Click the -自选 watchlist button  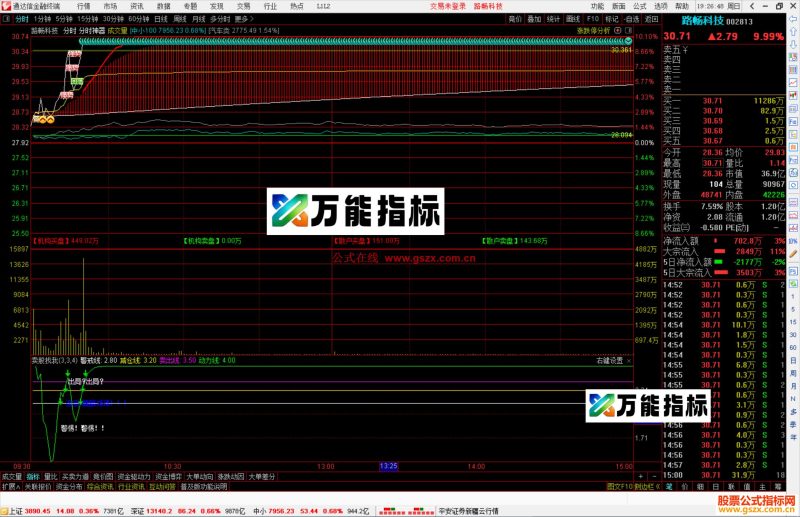pos(632,19)
